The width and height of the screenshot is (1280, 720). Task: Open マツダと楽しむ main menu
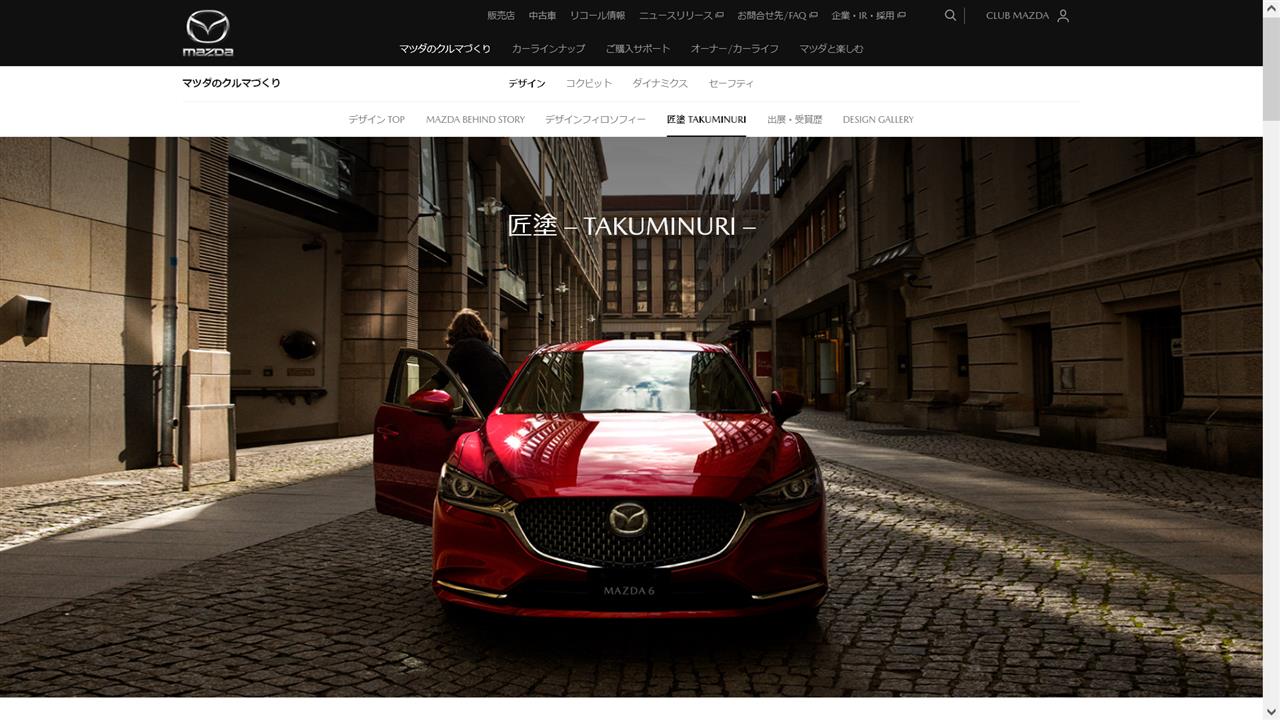[831, 48]
